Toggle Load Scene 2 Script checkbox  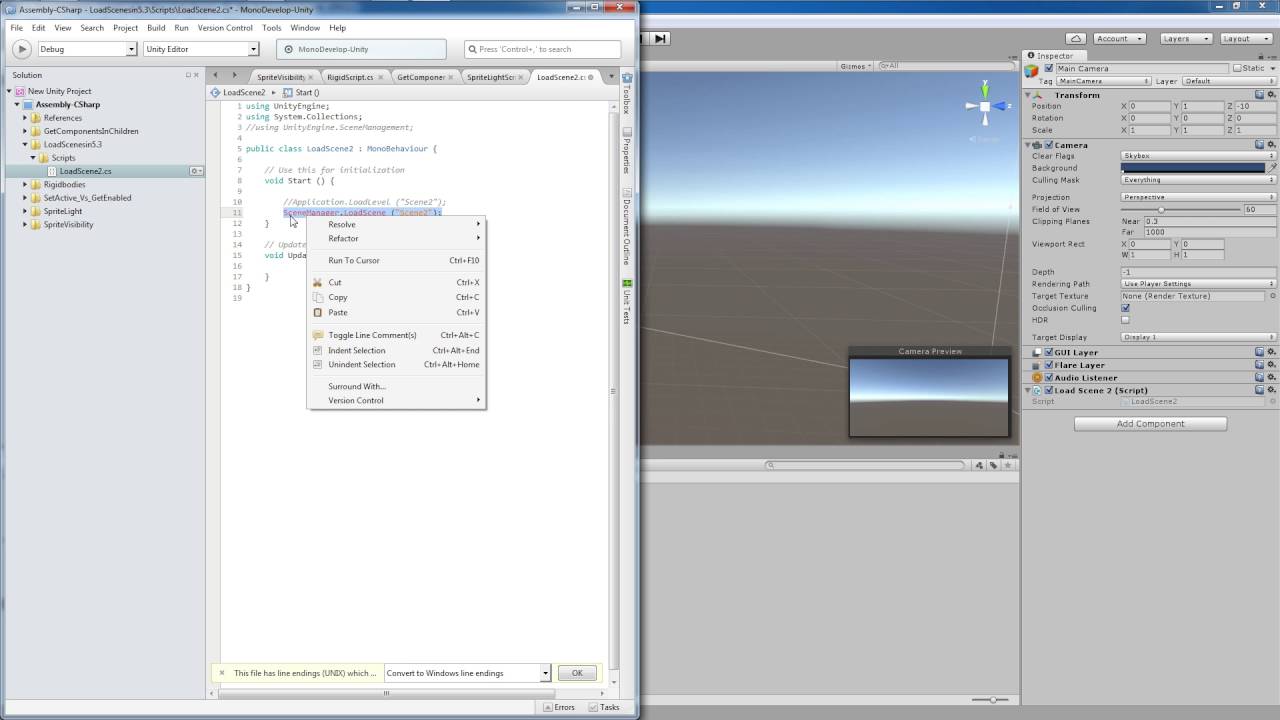(1049, 390)
